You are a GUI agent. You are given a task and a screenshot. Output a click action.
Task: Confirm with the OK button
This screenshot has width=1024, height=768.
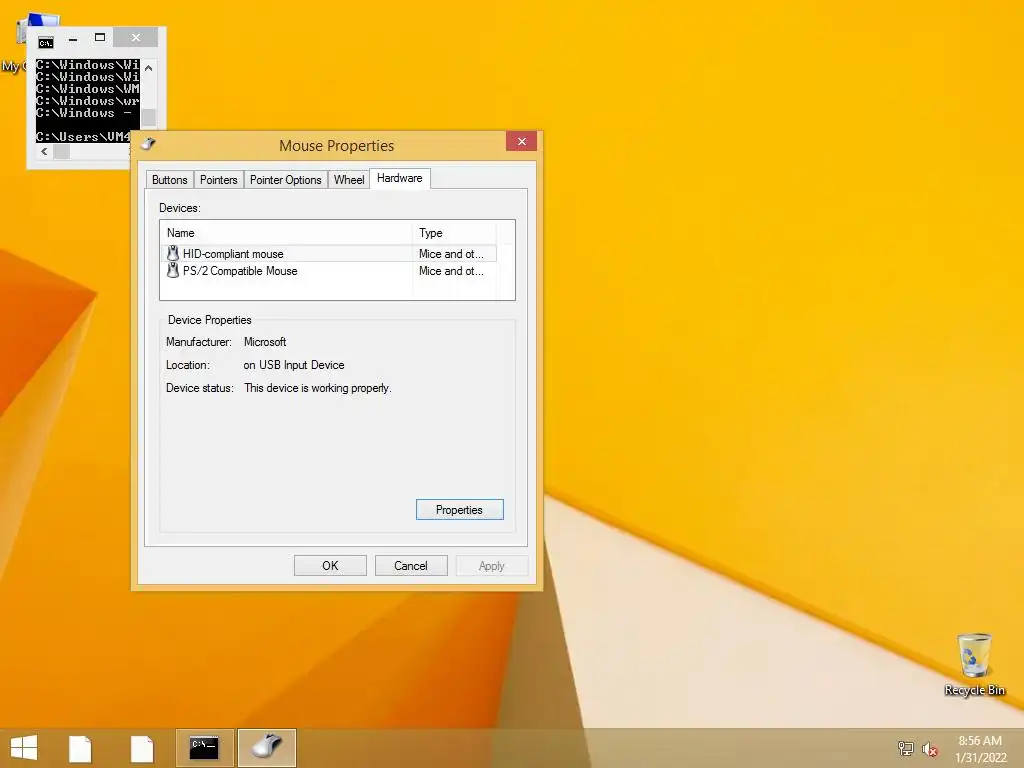pyautogui.click(x=330, y=566)
